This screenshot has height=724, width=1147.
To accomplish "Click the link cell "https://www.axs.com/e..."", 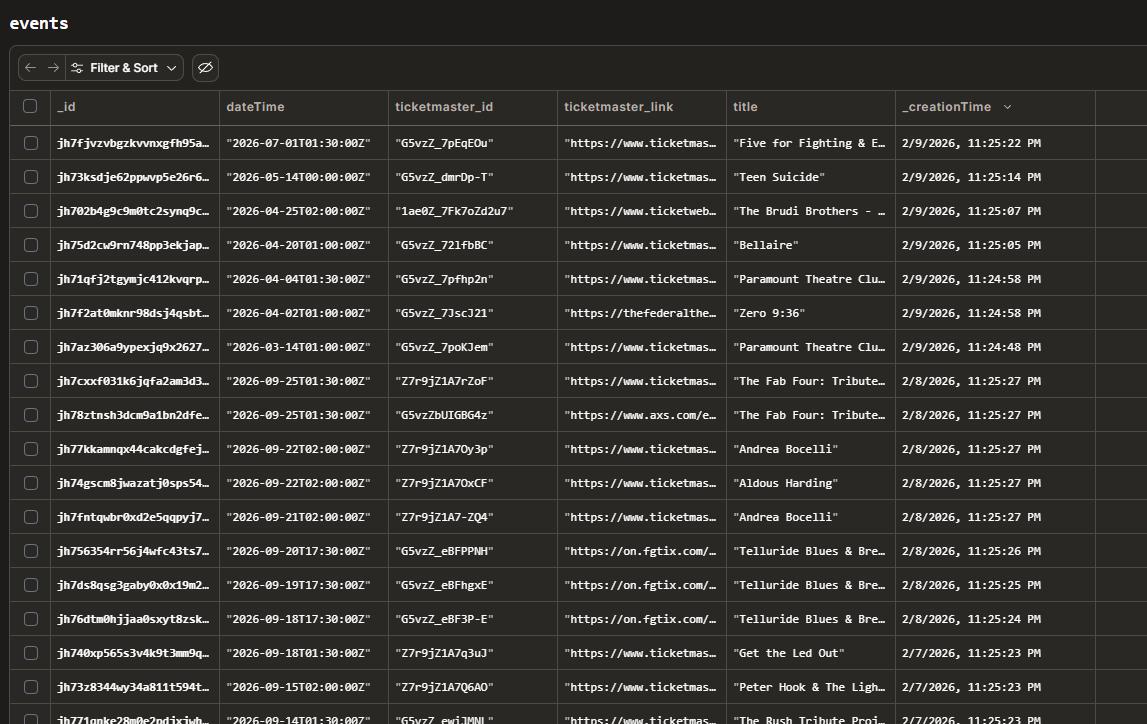I will (x=640, y=415).
